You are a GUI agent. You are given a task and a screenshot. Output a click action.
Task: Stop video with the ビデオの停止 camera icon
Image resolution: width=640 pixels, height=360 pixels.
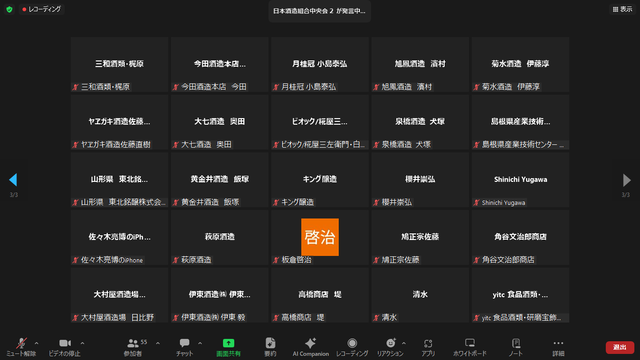(x=65, y=343)
